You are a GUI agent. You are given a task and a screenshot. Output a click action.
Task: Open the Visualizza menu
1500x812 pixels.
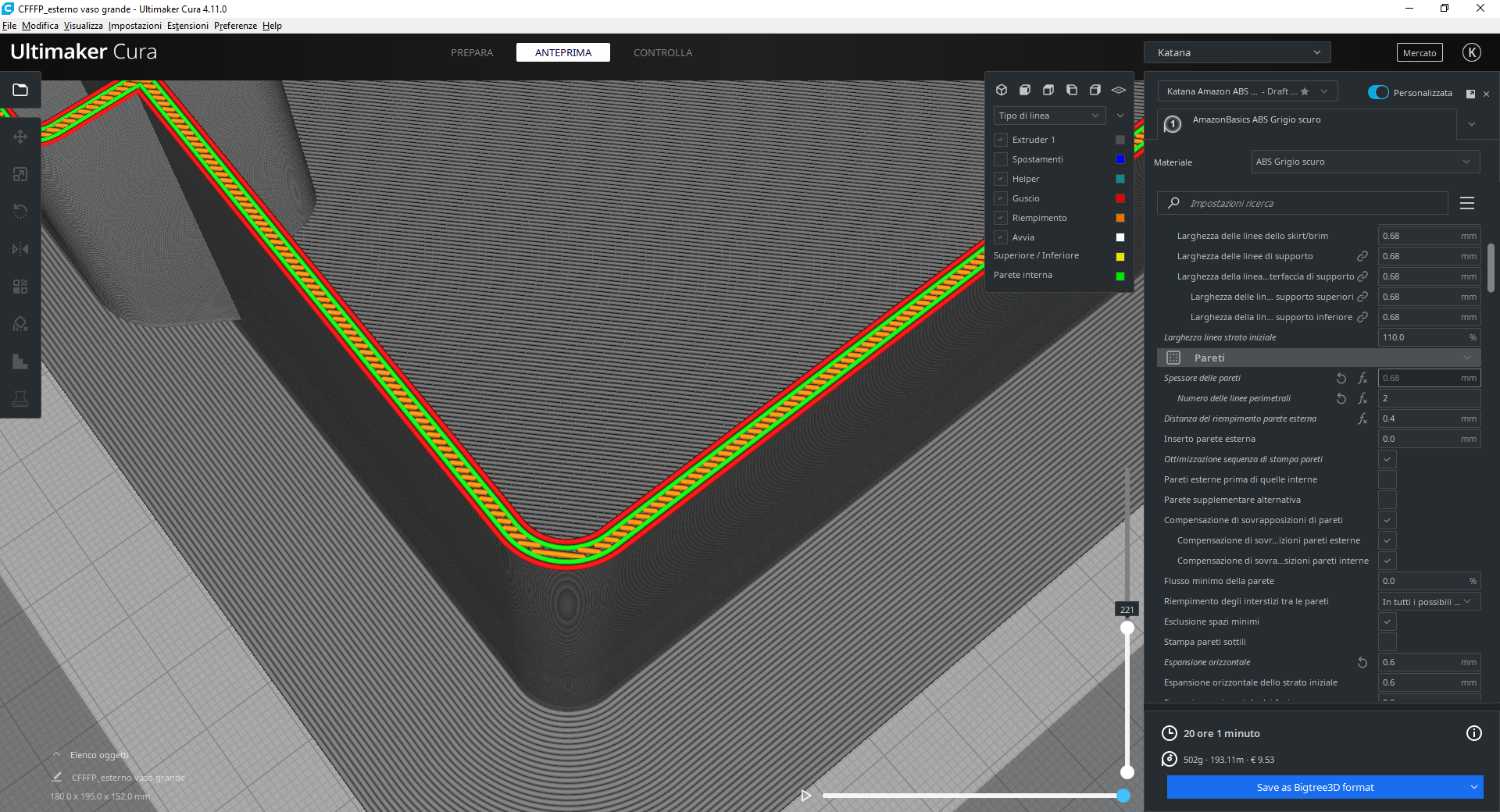83,25
